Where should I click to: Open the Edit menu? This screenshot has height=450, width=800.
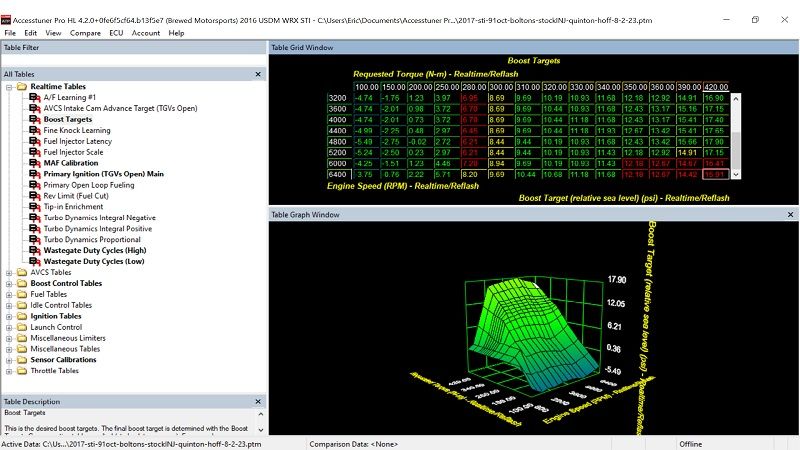(31, 33)
